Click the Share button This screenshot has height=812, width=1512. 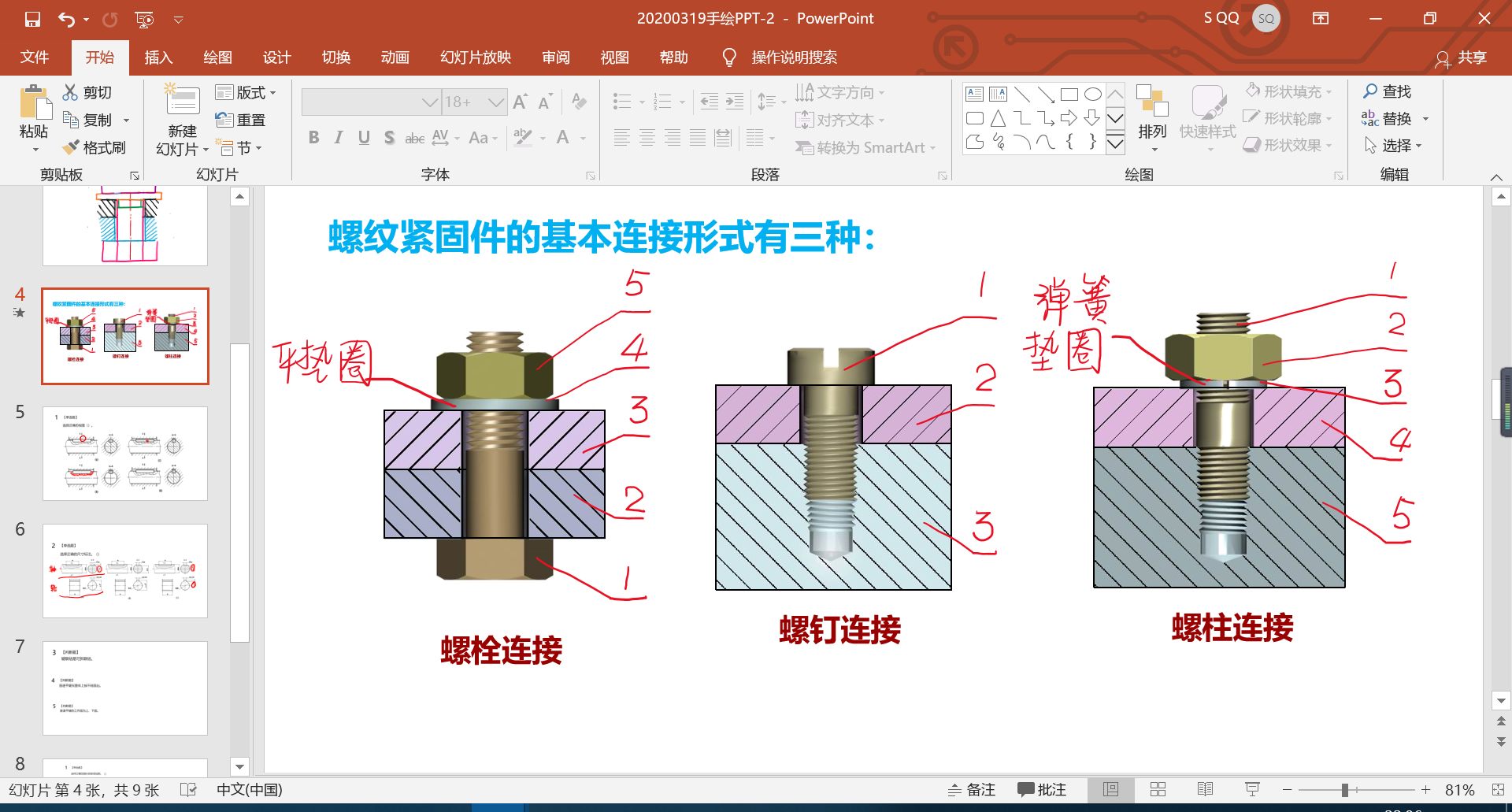click(1462, 57)
